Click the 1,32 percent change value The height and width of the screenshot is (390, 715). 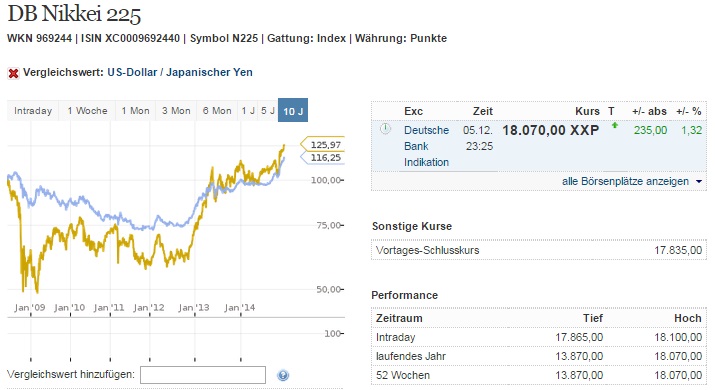pyautogui.click(x=692, y=130)
